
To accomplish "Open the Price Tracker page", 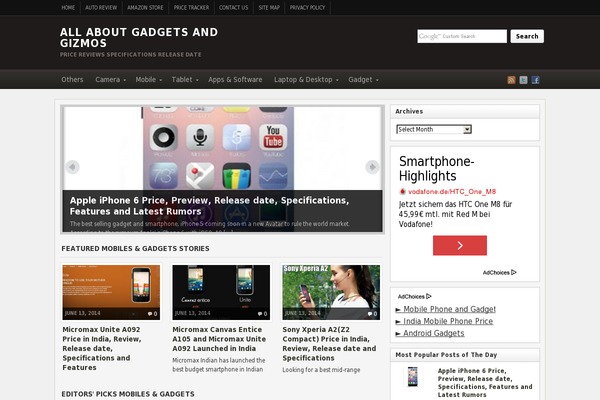I will point(191,7).
